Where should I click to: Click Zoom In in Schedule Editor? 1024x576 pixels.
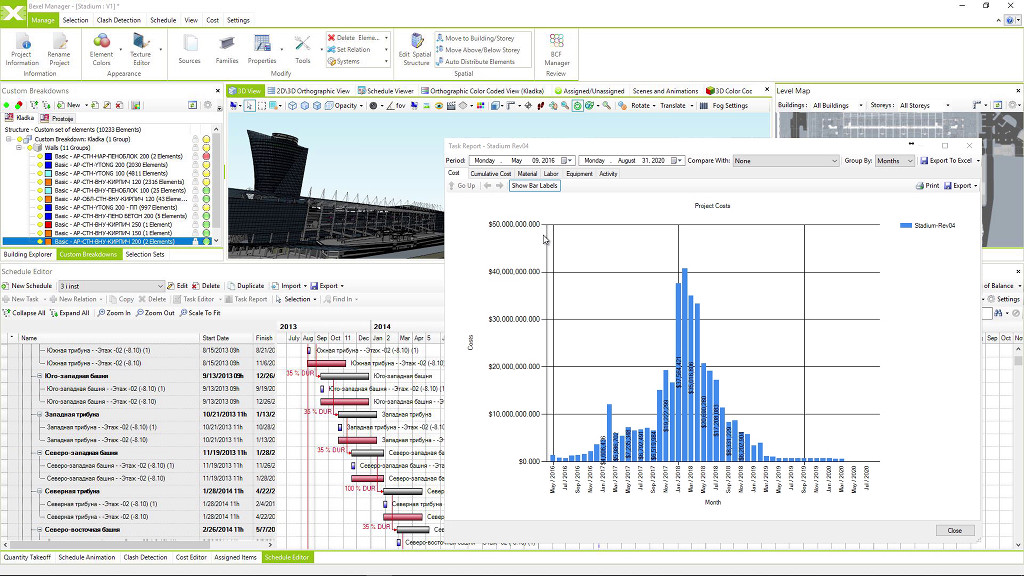click(x=113, y=313)
